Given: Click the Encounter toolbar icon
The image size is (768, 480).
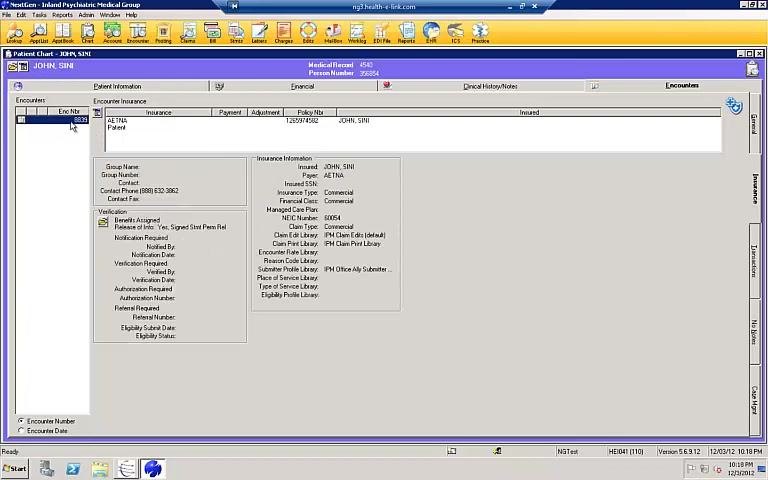Looking at the screenshot, I should (x=138, y=33).
